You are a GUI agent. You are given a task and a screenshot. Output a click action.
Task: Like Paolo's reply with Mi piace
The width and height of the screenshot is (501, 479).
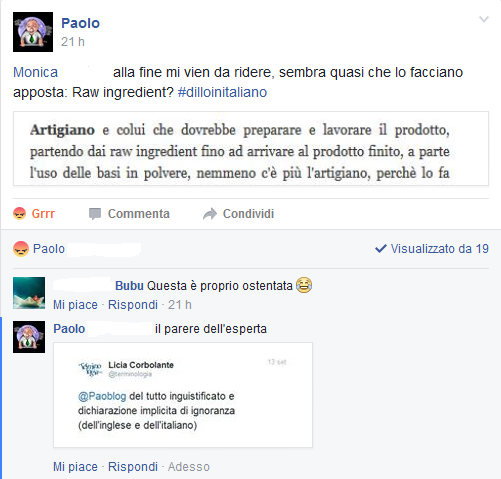pos(75,467)
